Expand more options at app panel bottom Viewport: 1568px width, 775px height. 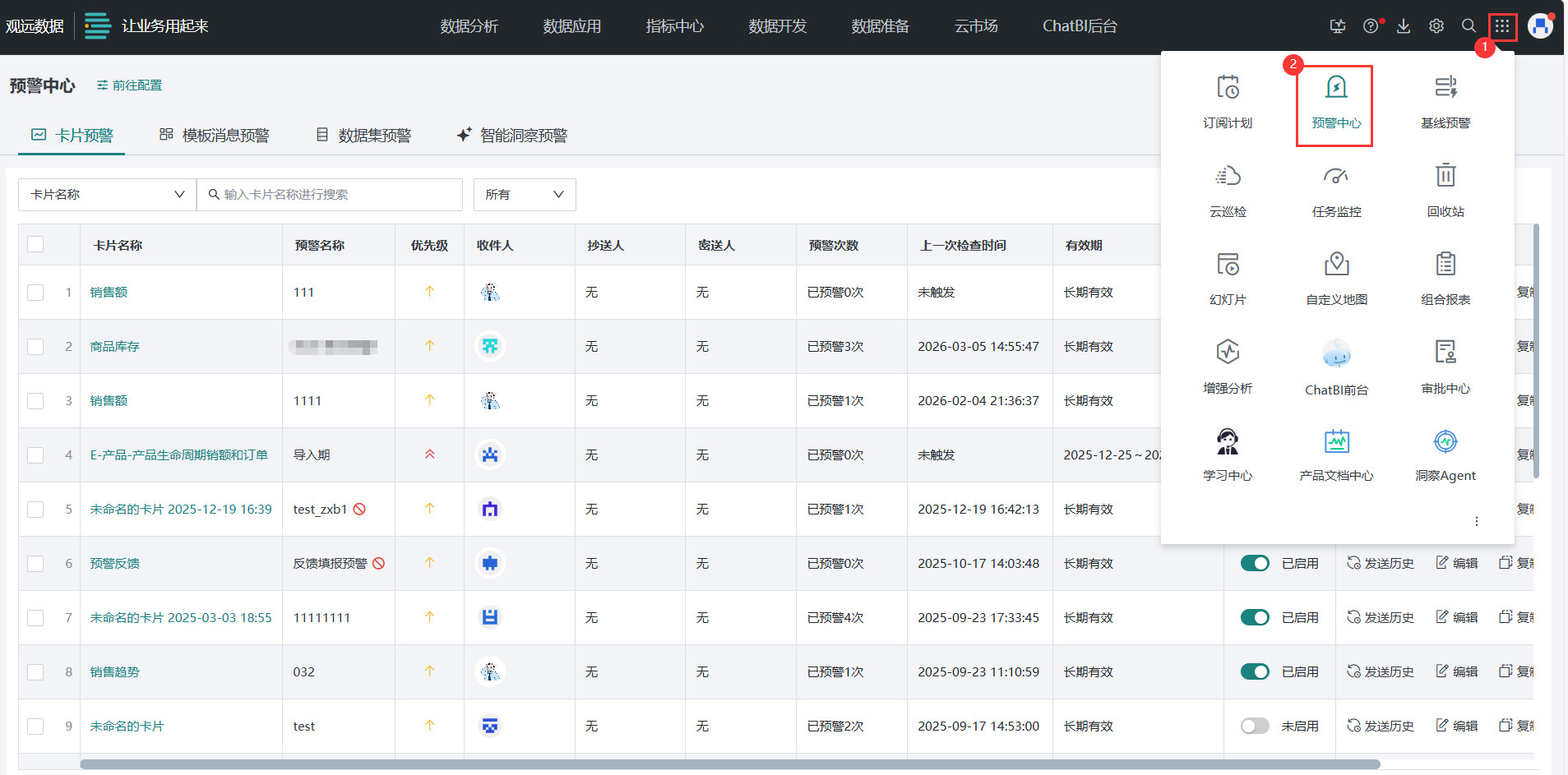tap(1476, 521)
